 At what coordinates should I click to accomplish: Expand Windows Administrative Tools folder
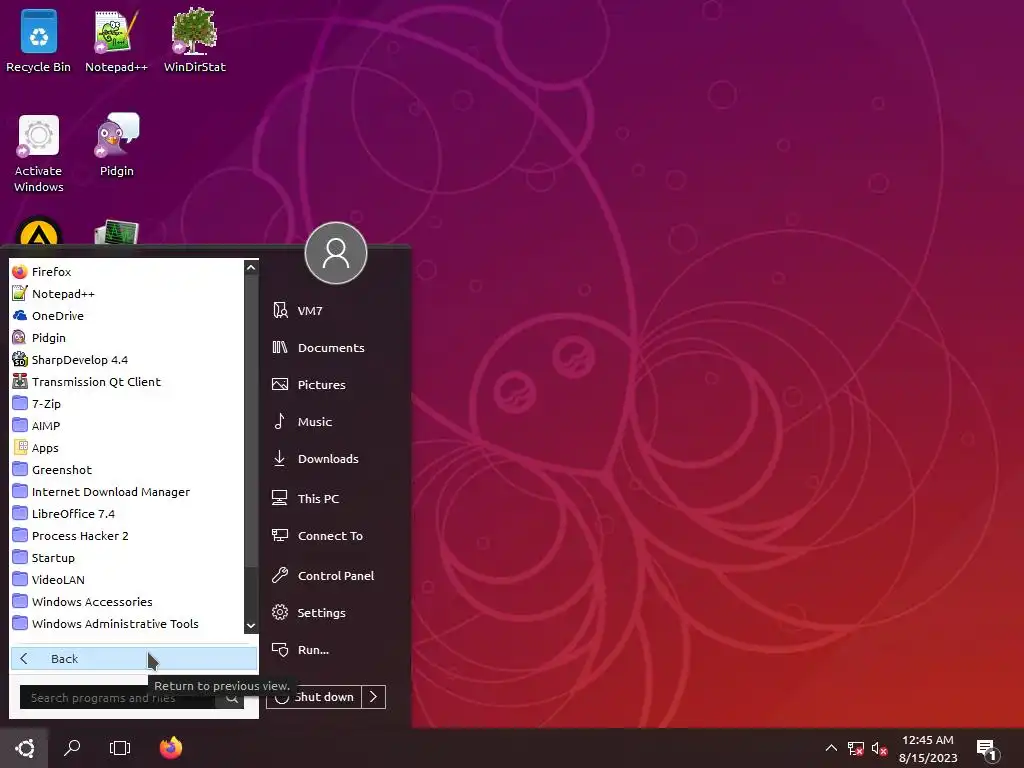127,624
